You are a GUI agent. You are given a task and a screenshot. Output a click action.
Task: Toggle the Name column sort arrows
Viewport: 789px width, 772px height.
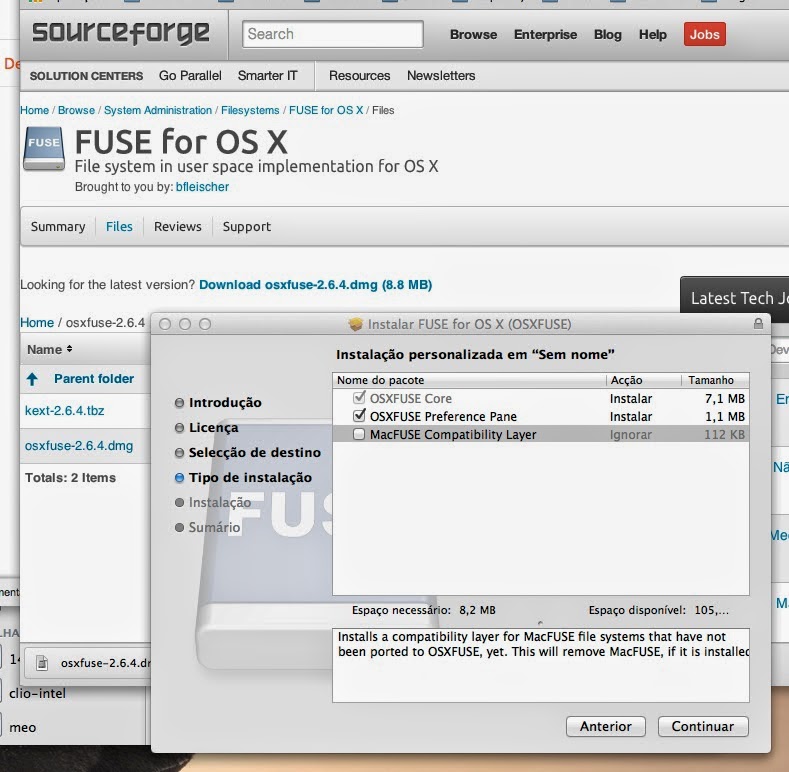(x=69, y=349)
